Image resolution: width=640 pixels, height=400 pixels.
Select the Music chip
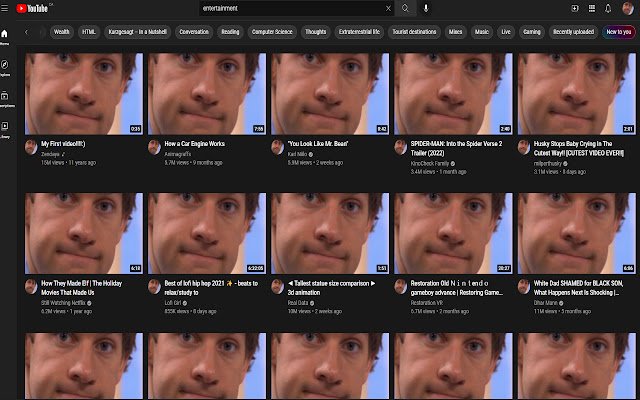point(482,32)
